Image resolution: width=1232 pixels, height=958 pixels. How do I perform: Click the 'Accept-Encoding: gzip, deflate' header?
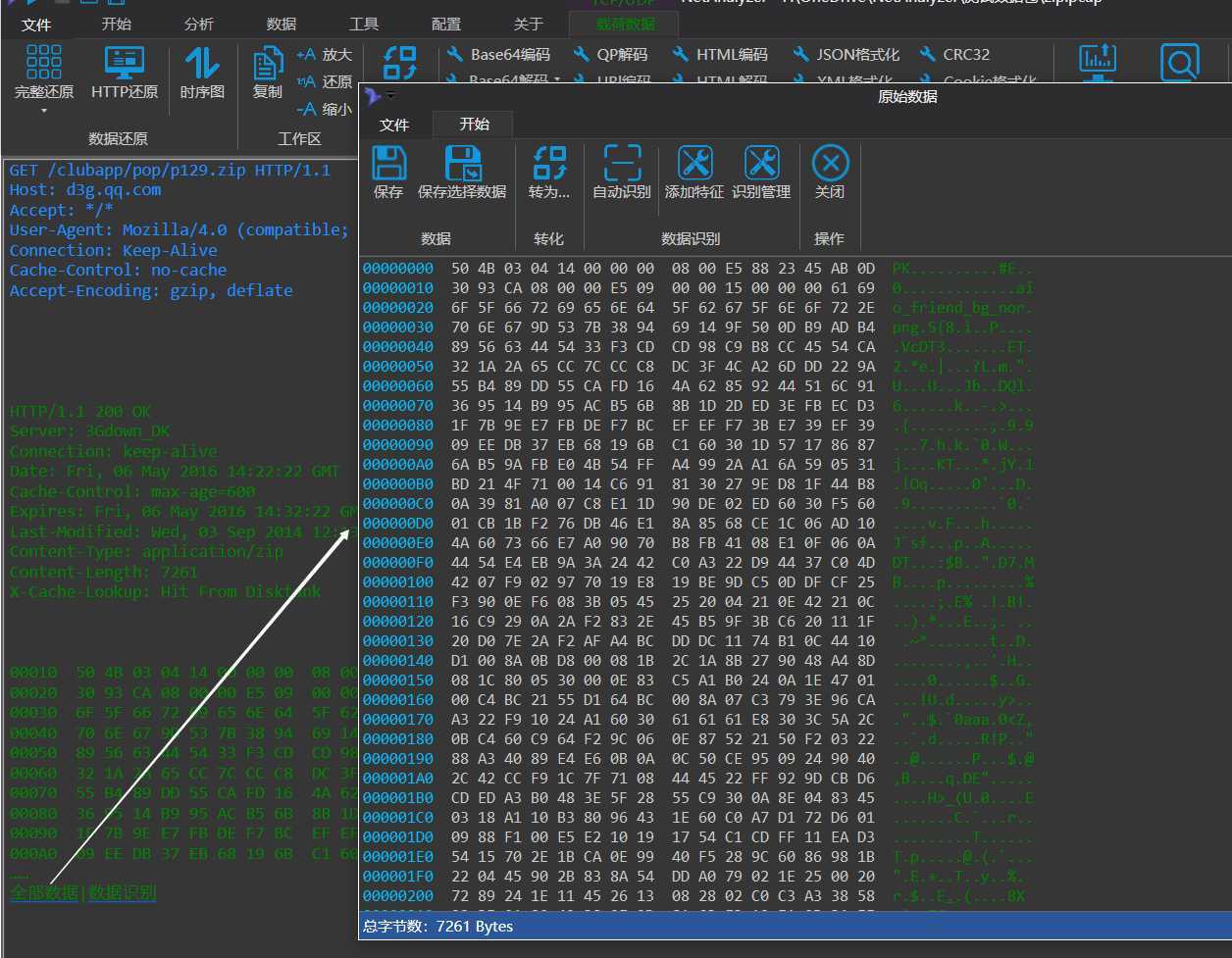click(151, 290)
